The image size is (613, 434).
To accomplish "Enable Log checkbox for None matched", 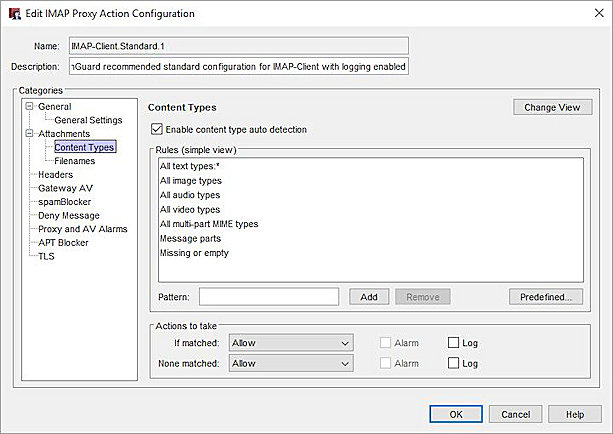I will [454, 363].
